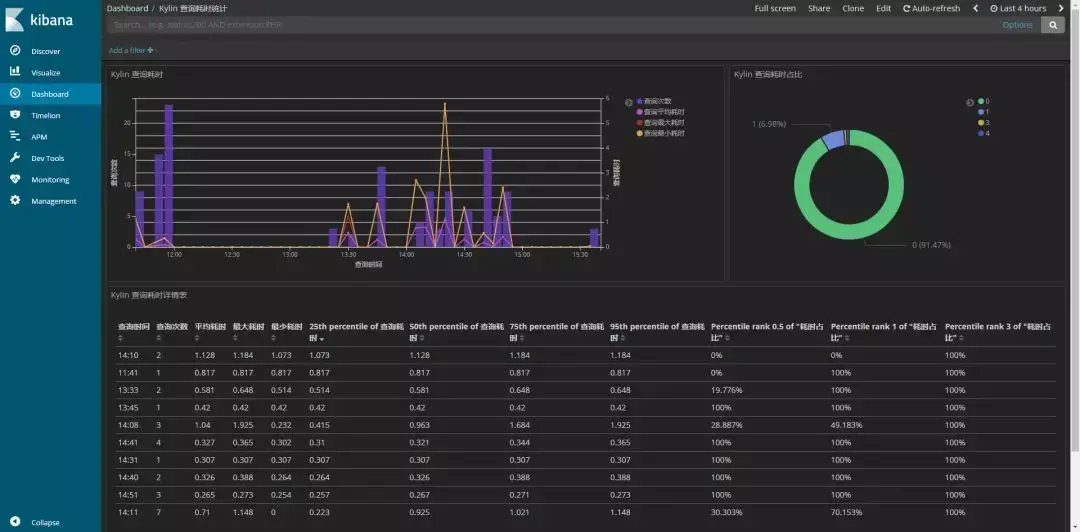Sort table by 最少耗时 column arrows
The height and width of the screenshot is (532, 1080).
[274, 338]
